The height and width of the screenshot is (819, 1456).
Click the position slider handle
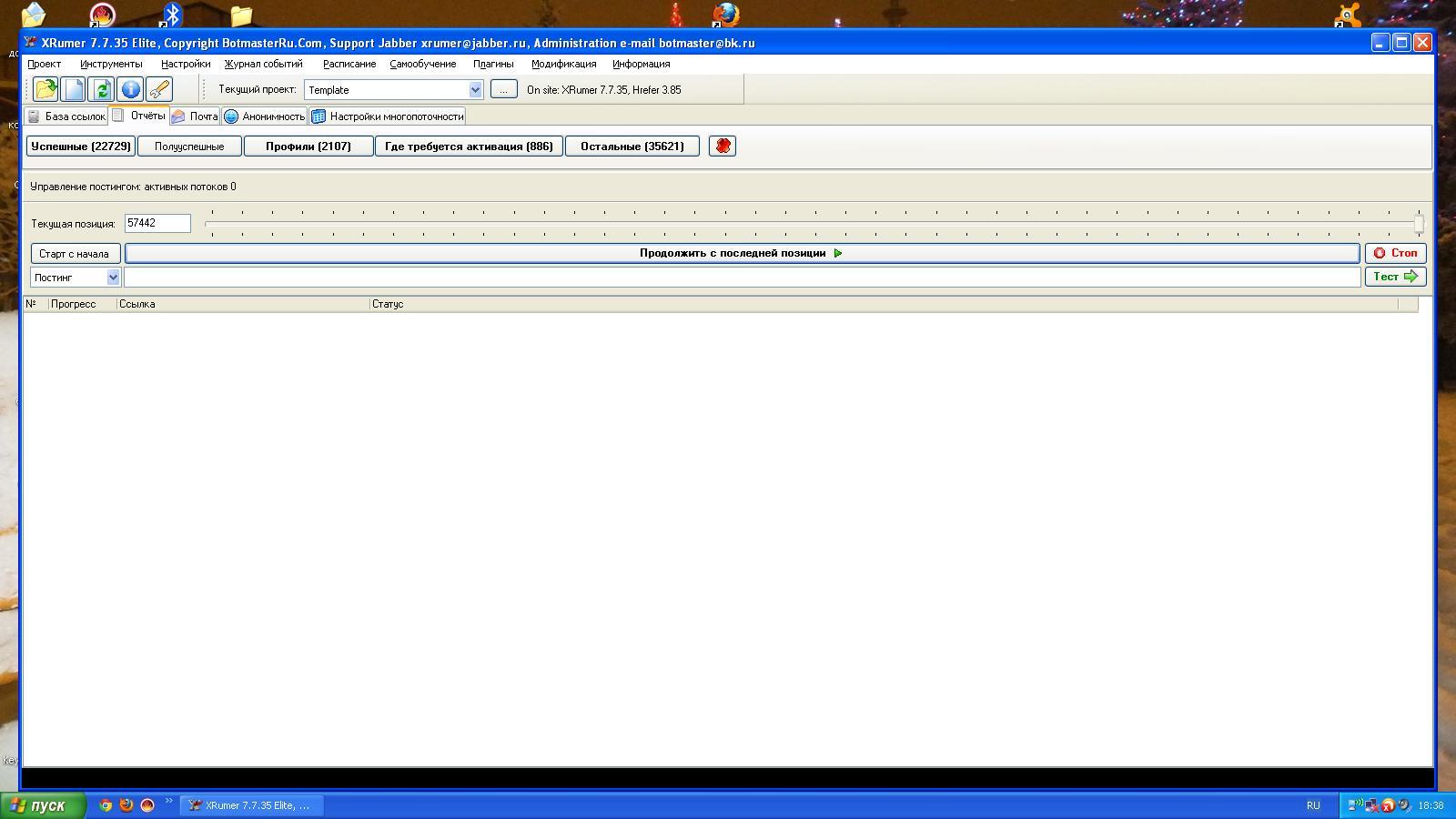1419,223
